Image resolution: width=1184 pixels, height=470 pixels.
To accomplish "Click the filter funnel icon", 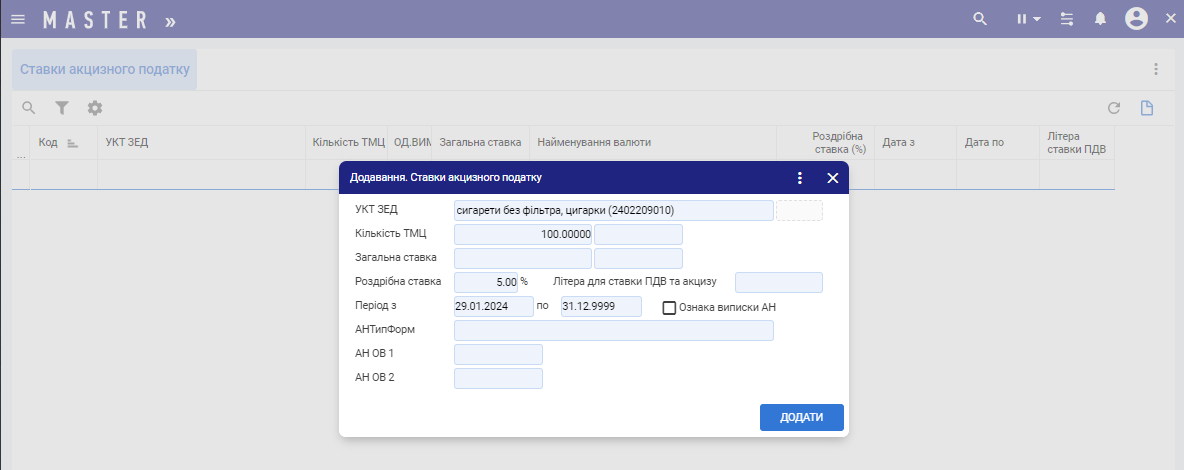I will 62,108.
